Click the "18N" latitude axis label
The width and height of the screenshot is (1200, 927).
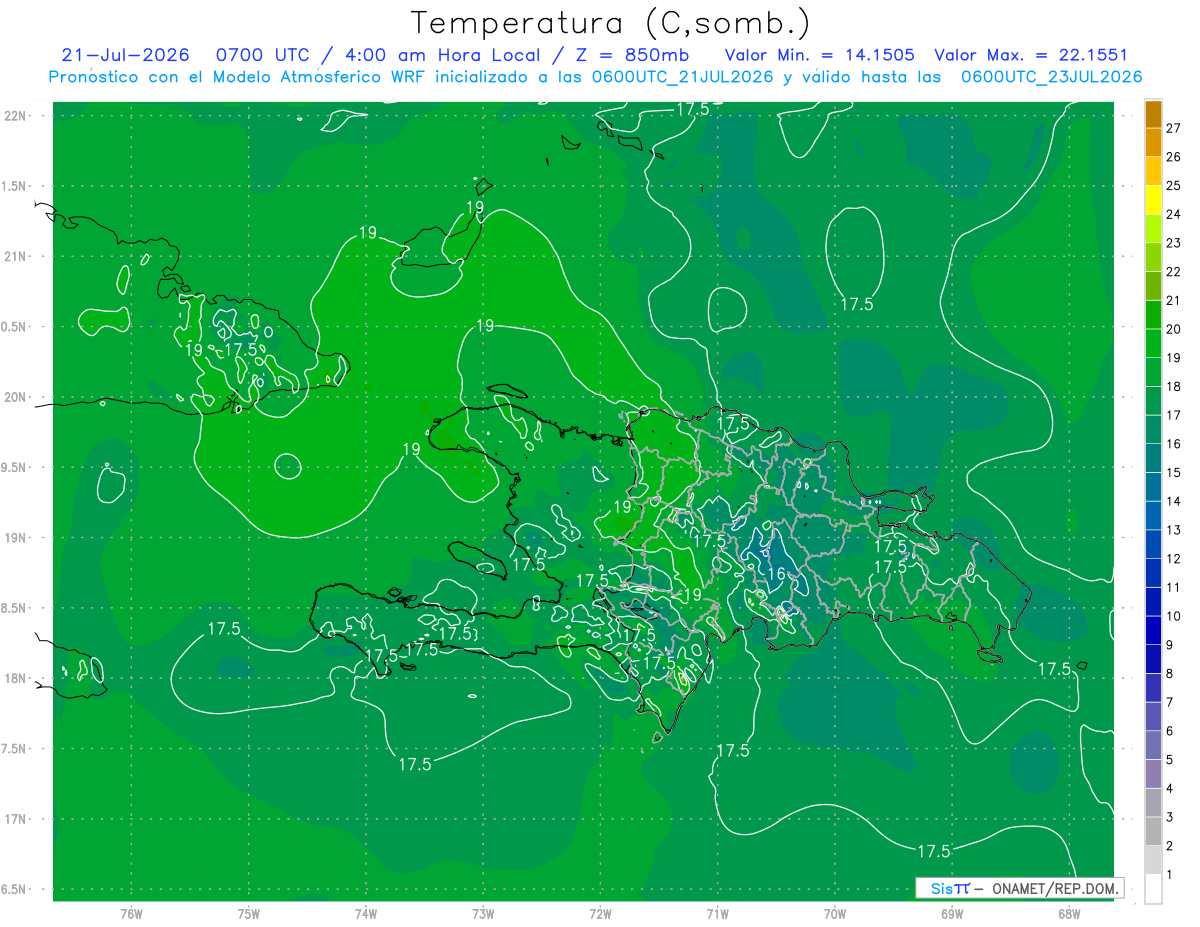(x=14, y=678)
